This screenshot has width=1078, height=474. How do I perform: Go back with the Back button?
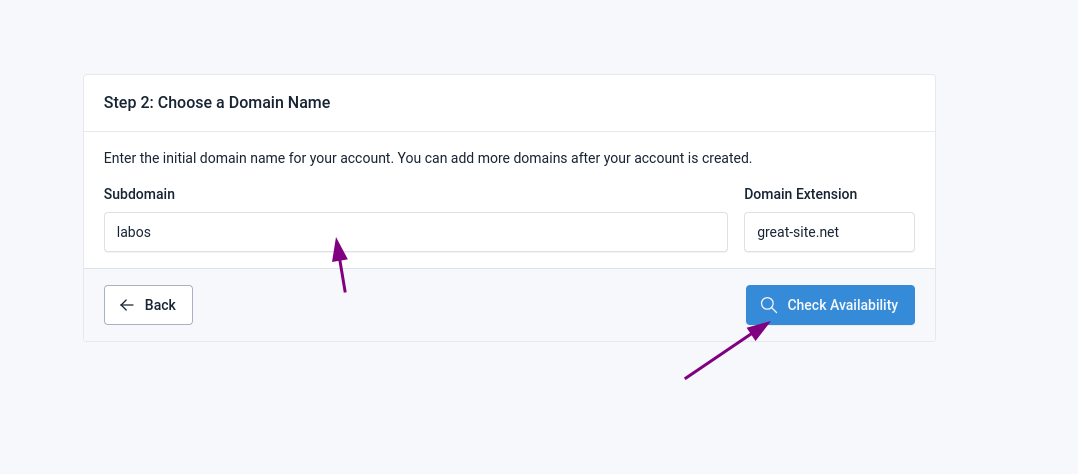(148, 305)
